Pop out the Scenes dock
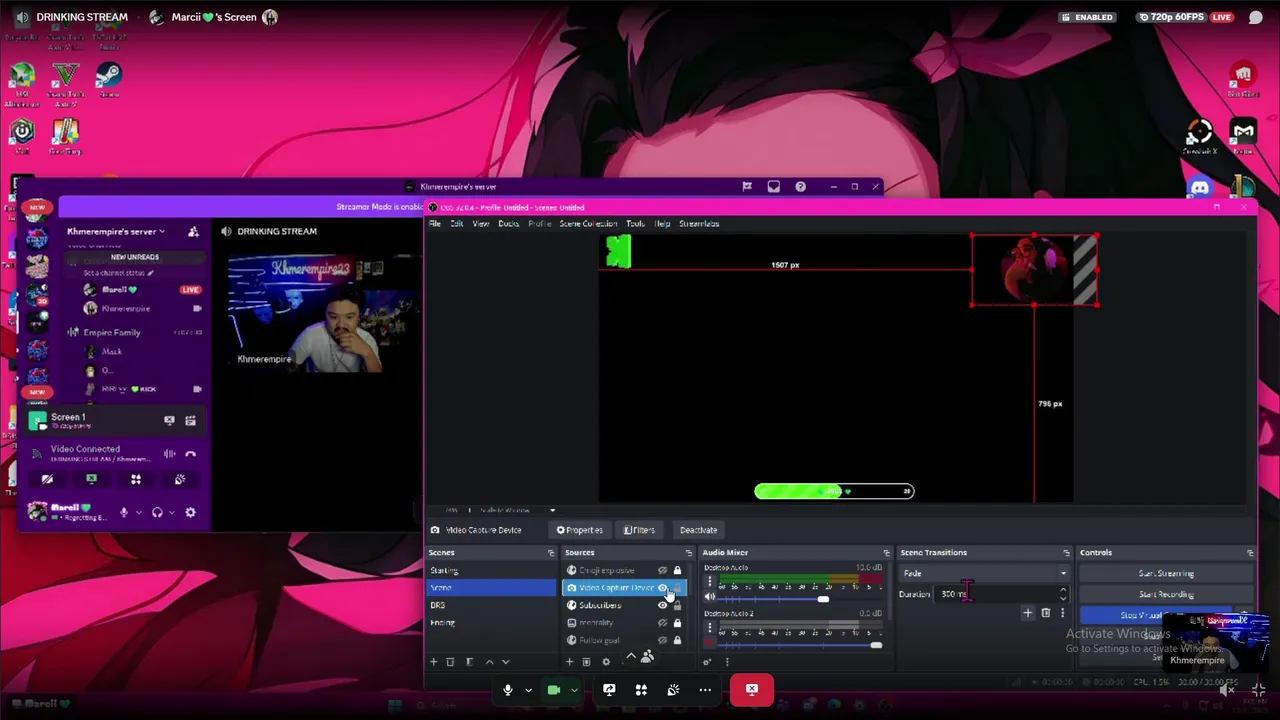This screenshot has width=1280, height=720. (x=550, y=553)
